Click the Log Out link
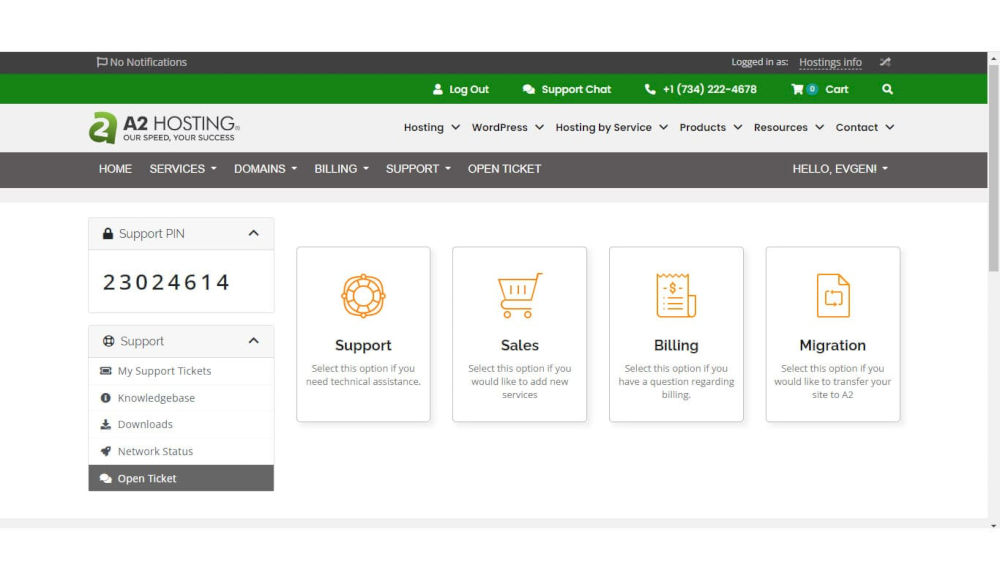Viewport: 1000px width, 562px height. 460,89
